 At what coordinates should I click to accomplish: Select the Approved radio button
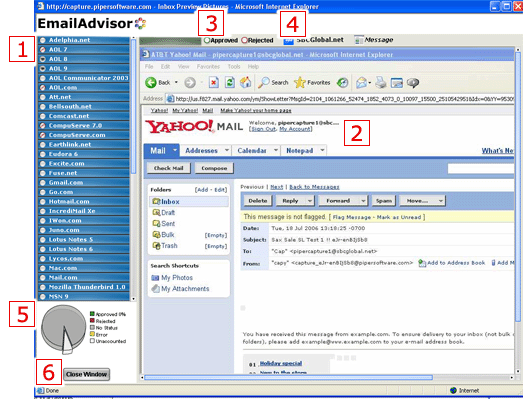pyautogui.click(x=207, y=40)
